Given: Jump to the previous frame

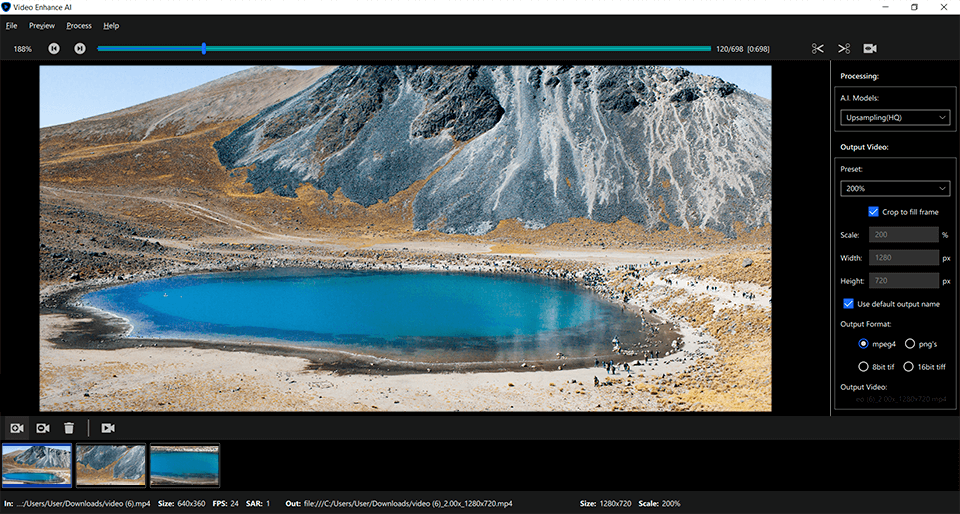Looking at the screenshot, I should (x=54, y=48).
